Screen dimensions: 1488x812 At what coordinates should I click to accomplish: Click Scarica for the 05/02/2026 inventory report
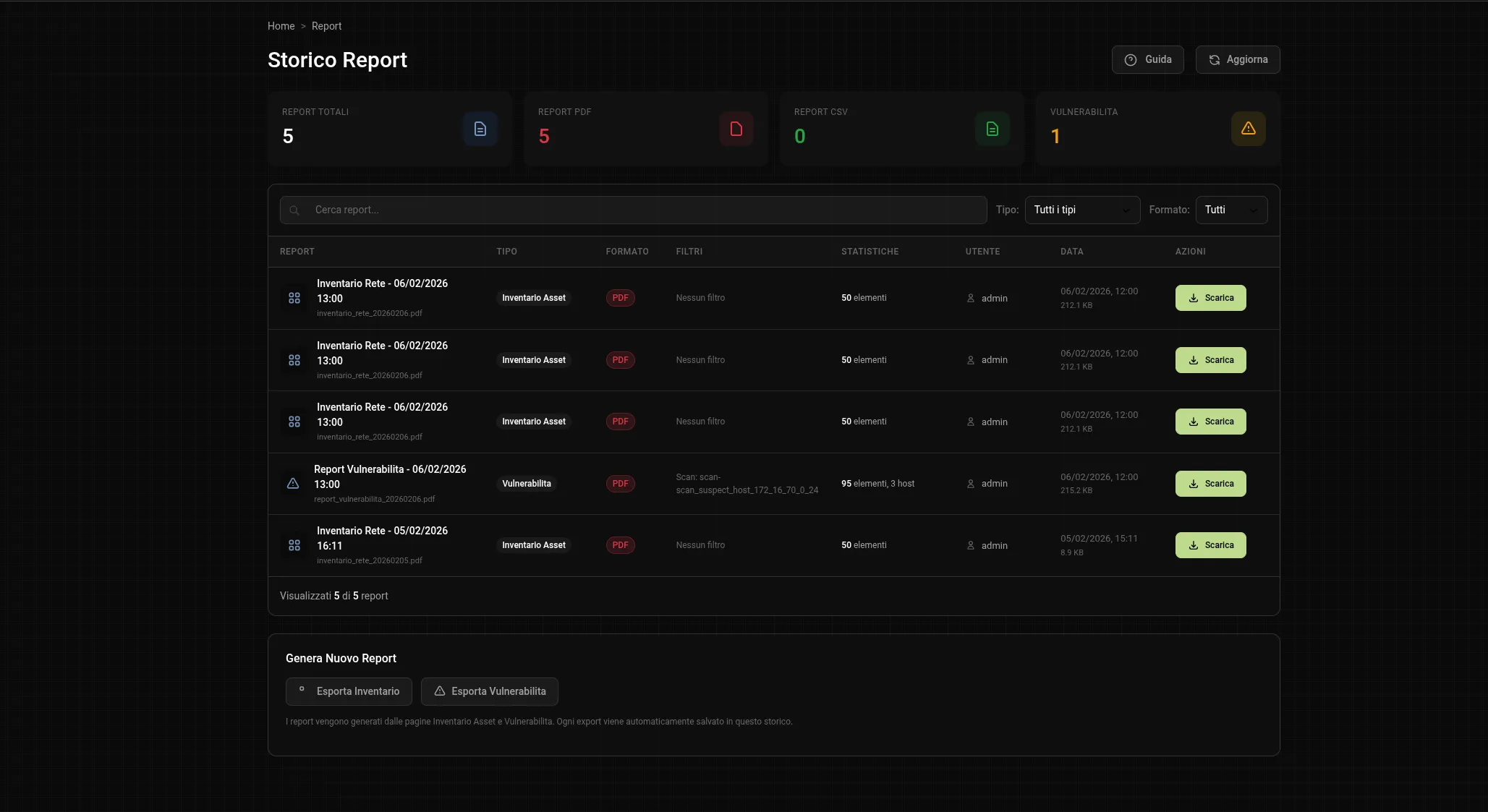1210,545
